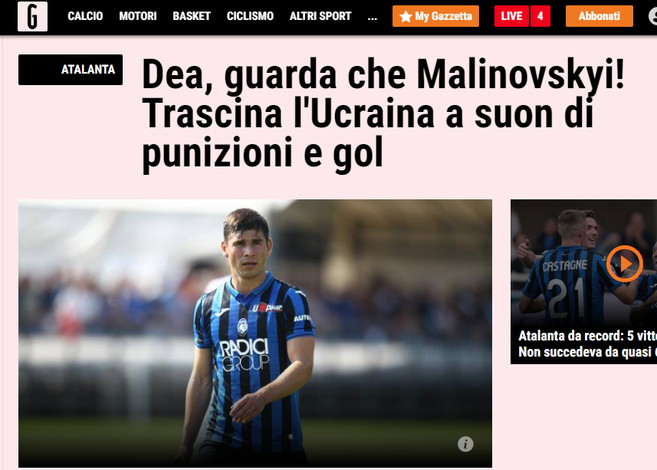Click the star icon beside My Gazzetta
This screenshot has width=657, height=470.
[405, 16]
